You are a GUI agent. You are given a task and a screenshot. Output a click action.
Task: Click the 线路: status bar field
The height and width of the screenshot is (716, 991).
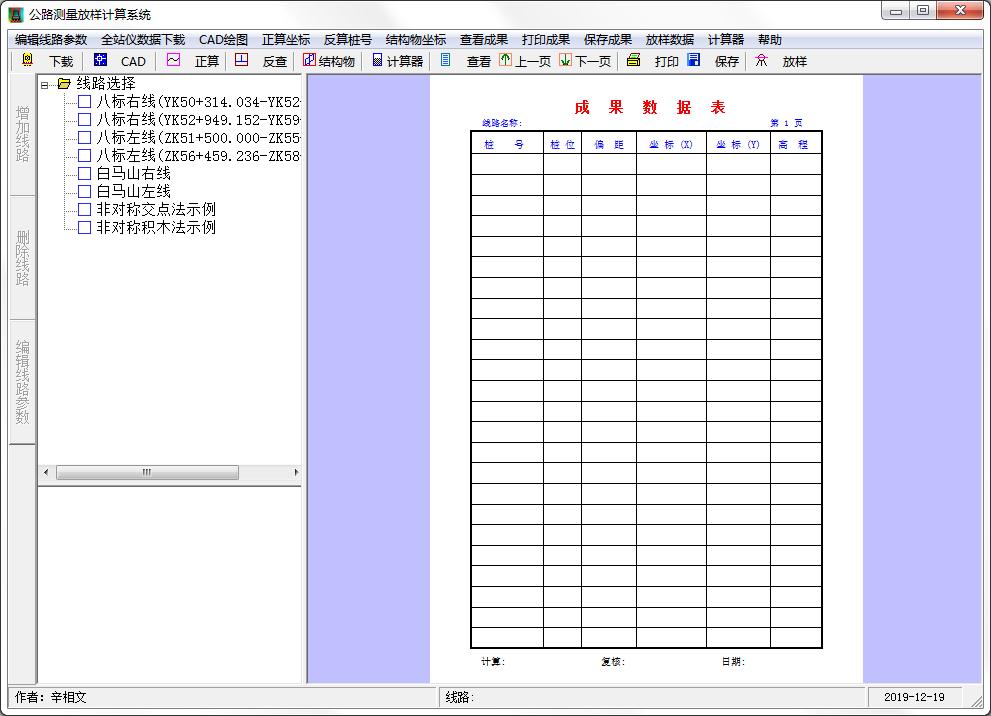click(652, 697)
